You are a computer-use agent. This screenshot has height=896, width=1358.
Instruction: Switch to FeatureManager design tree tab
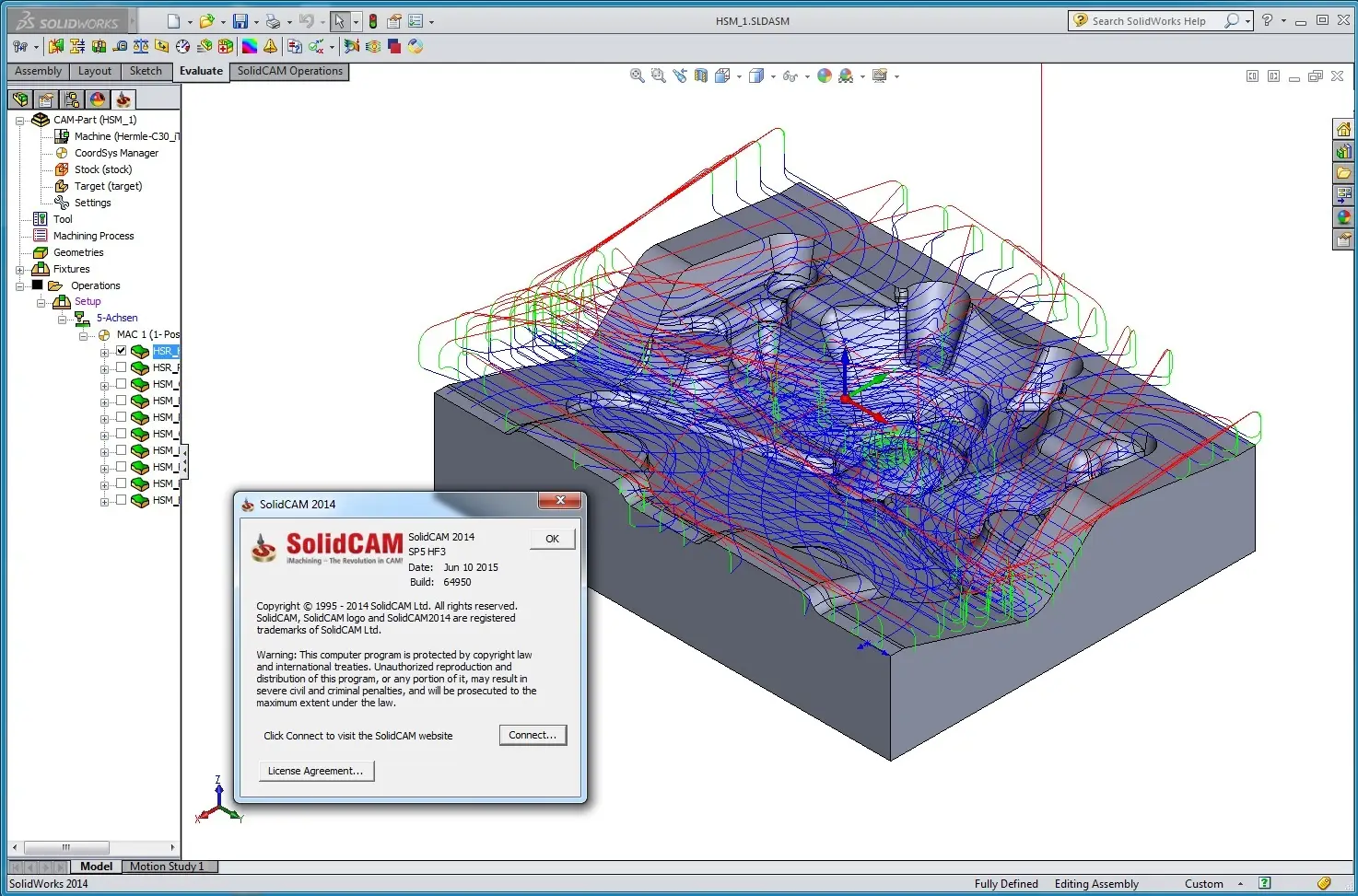[20, 99]
